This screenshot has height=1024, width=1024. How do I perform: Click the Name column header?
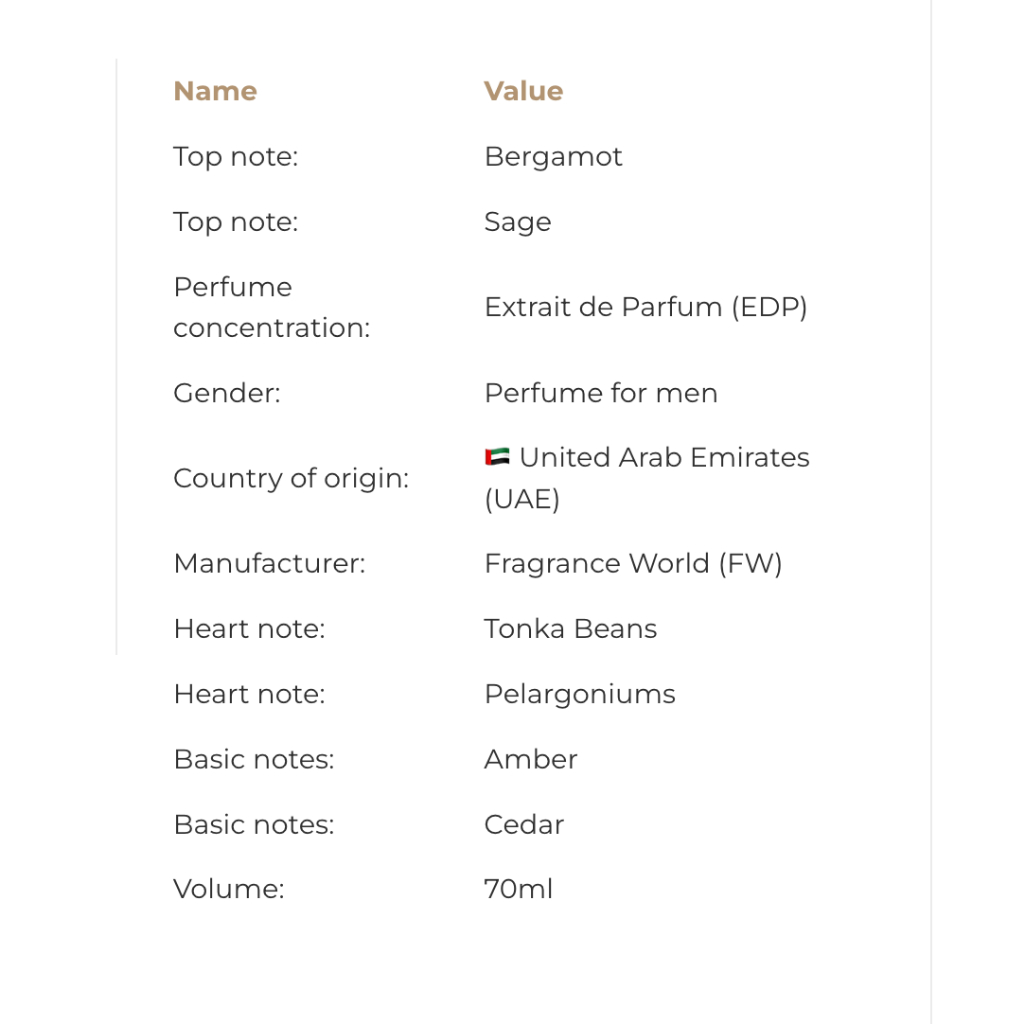215,91
